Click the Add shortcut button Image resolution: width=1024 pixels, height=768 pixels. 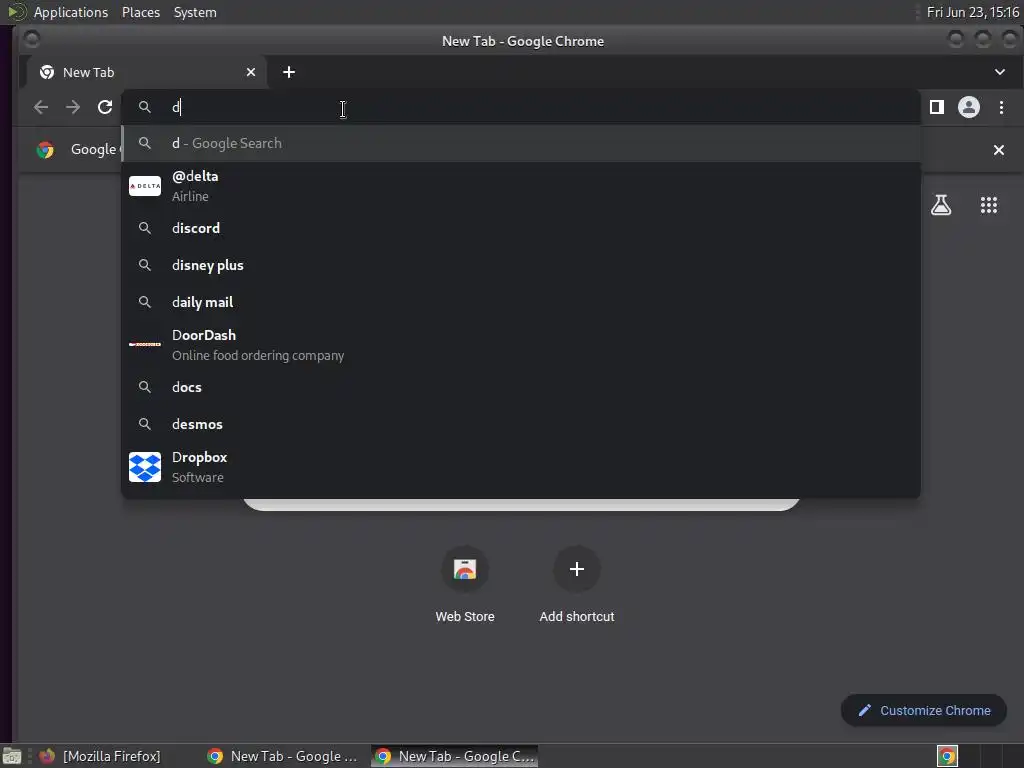pyautogui.click(x=577, y=584)
